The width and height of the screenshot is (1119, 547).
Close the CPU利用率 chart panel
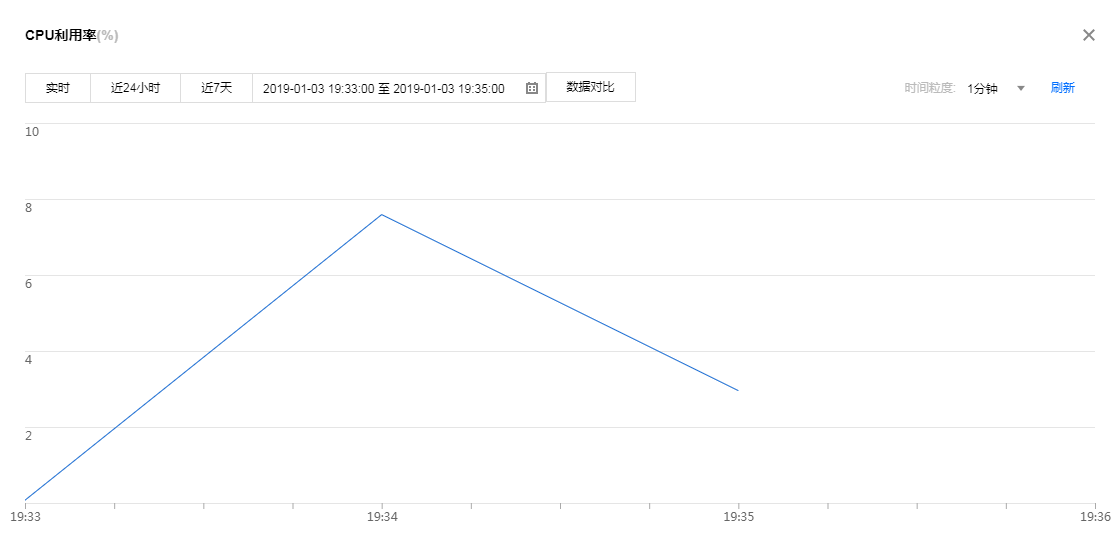1089,35
